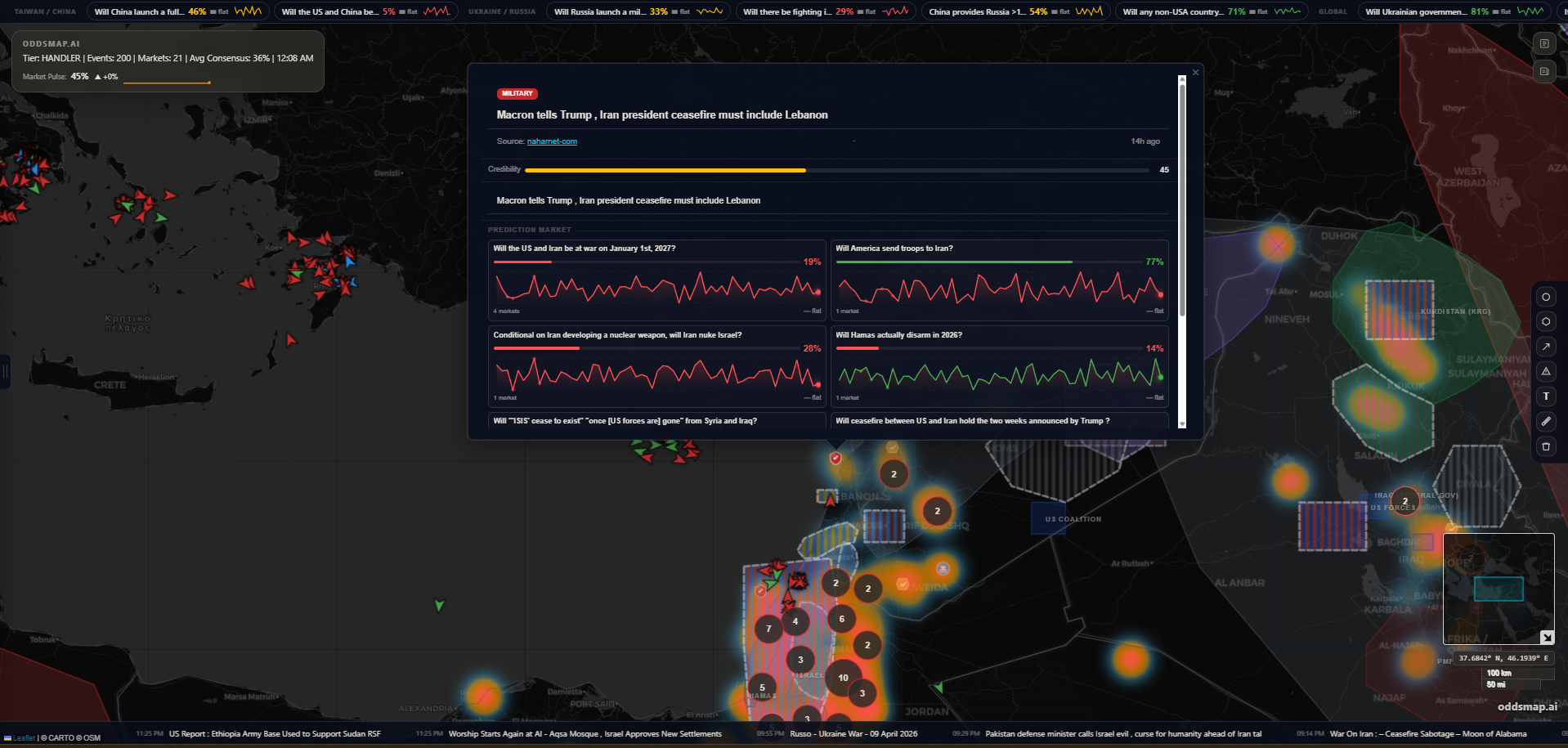Open 'Will America send troops to Iran?' market

[999, 280]
